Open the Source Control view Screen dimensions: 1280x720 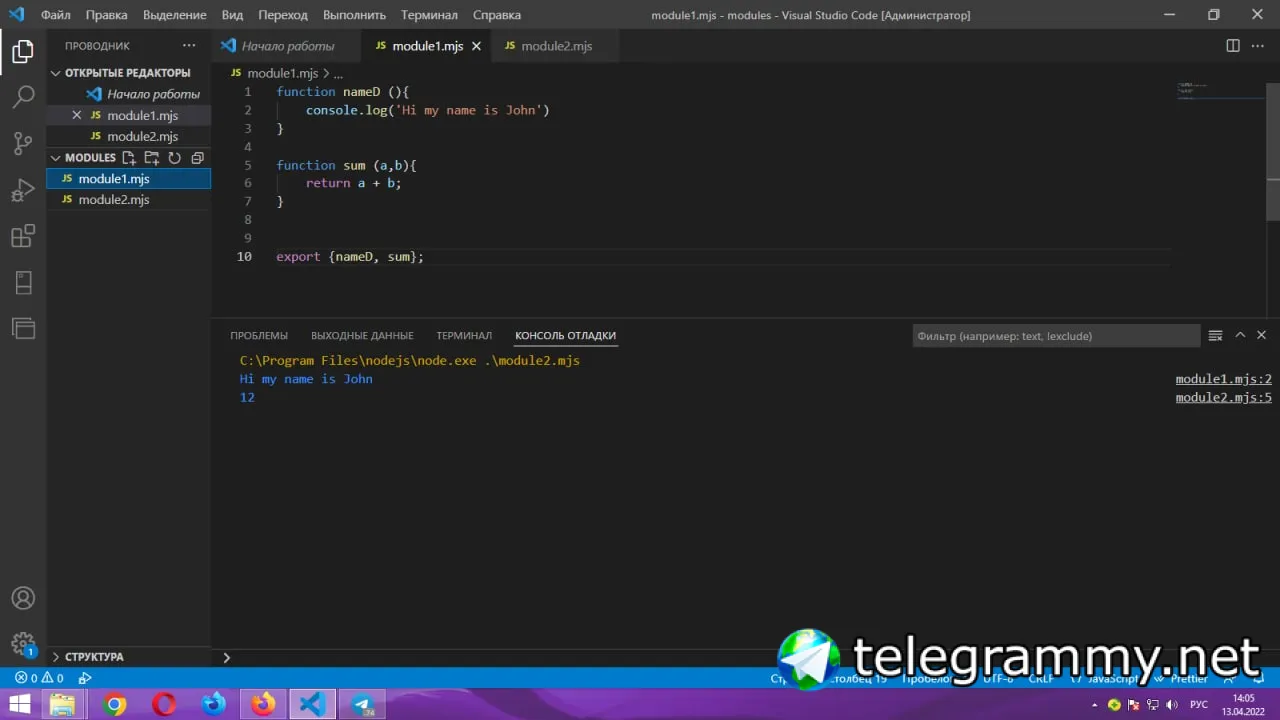click(23, 144)
